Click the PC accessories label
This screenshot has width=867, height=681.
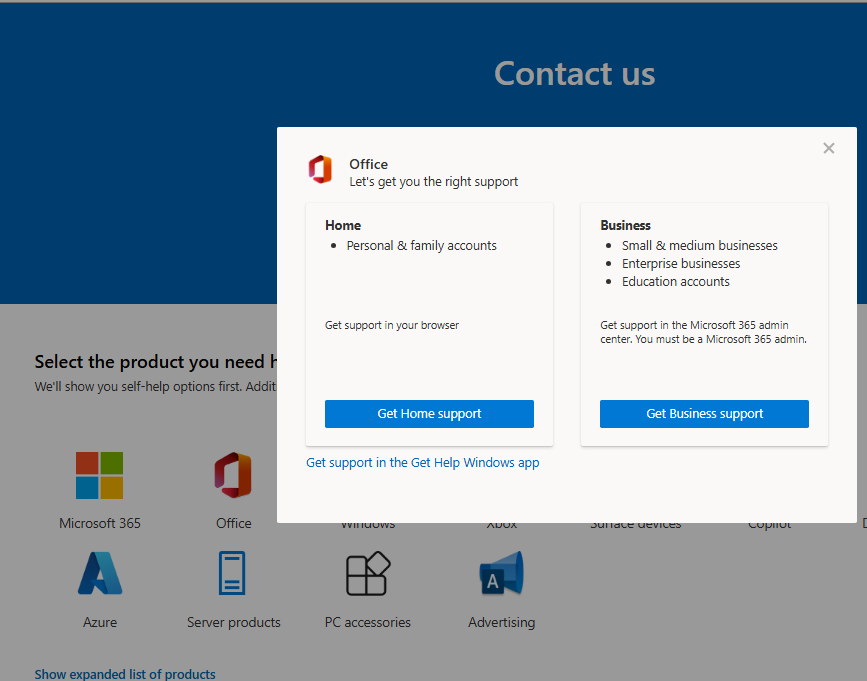(368, 622)
